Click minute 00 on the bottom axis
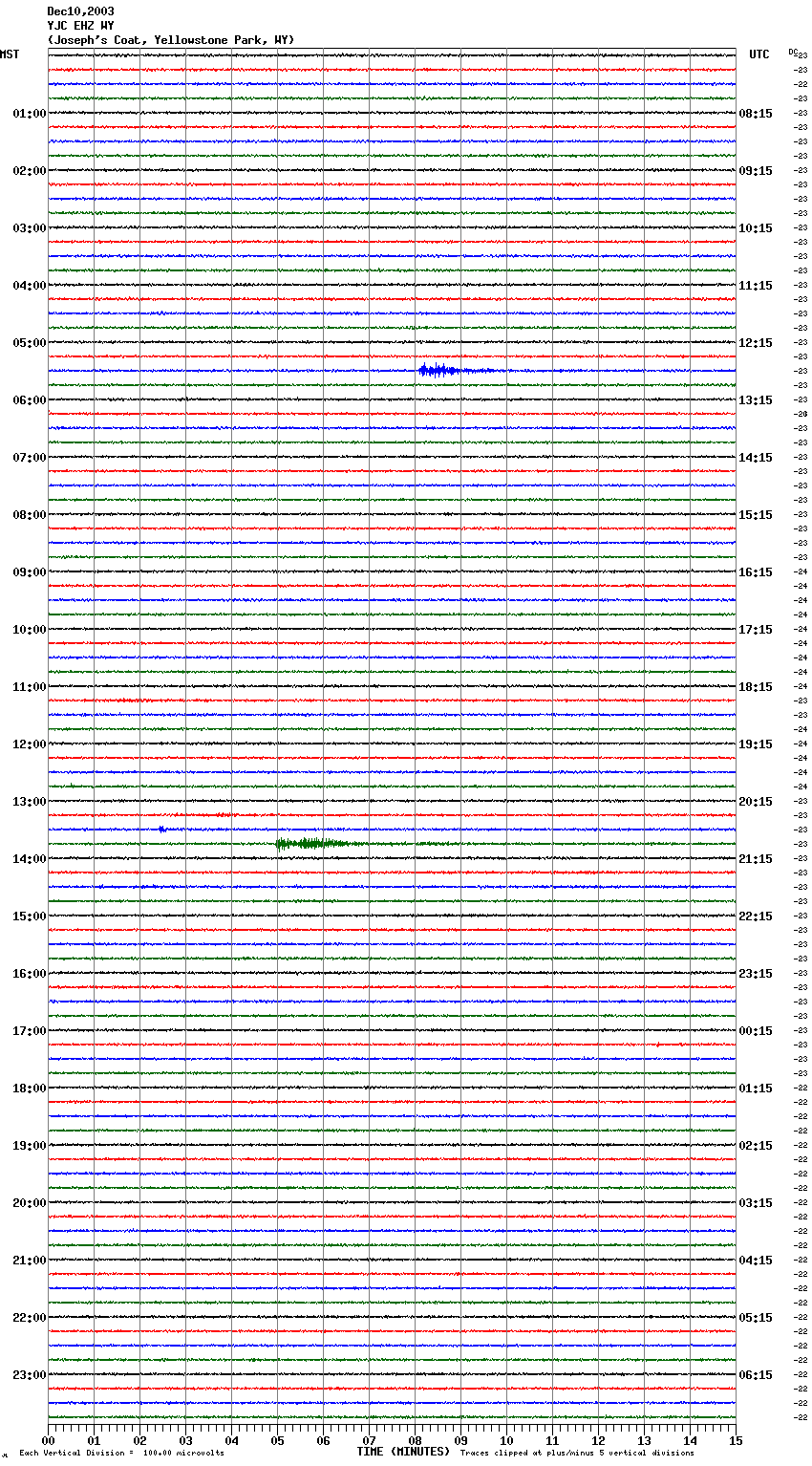The height and width of the screenshot is (1466, 812). click(48, 1440)
